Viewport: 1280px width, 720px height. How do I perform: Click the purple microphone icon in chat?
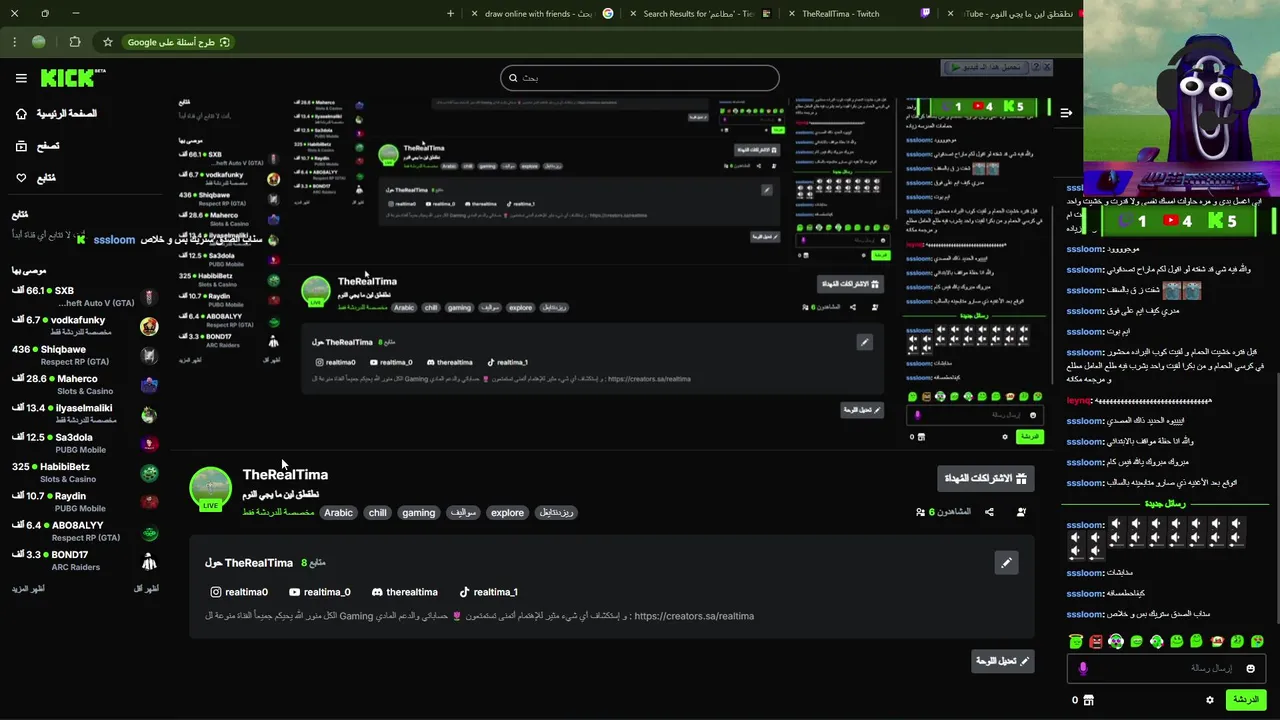[1083, 668]
